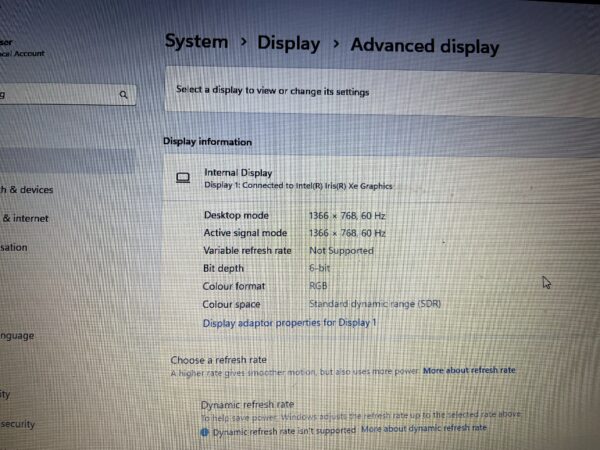The image size is (600, 450).
Task: Open More about dynamic refresh rate link
Action: [424, 428]
